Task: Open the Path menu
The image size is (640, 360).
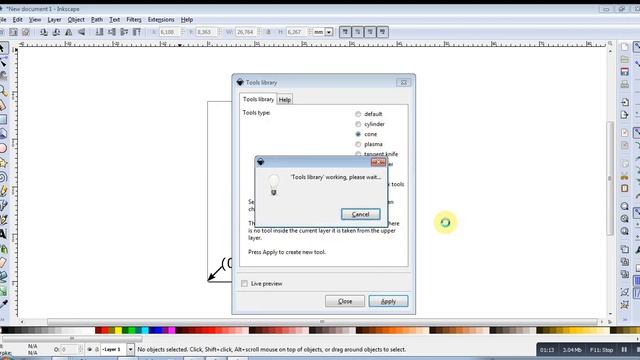Action: tap(97, 20)
